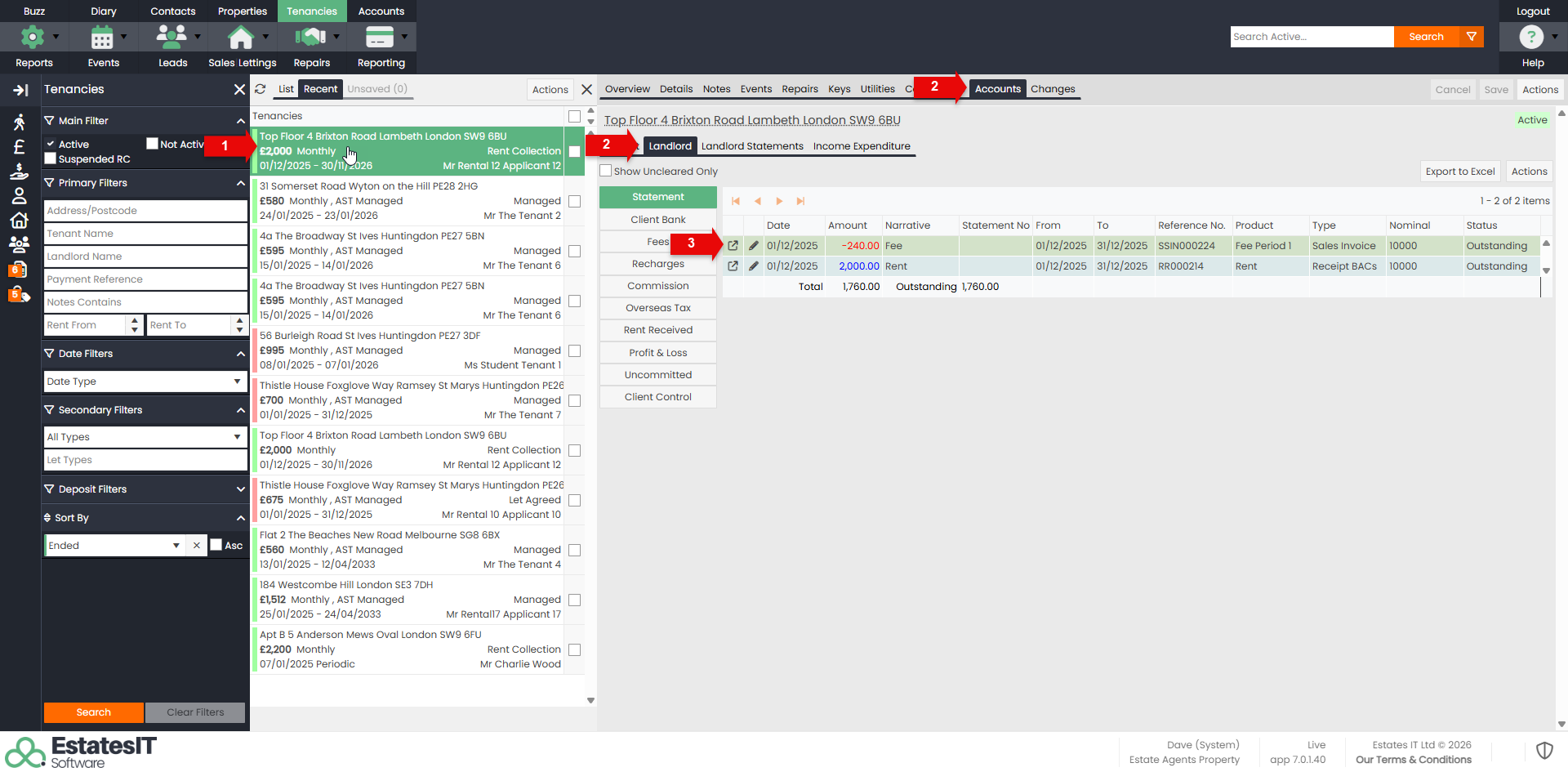
Task: Click the refresh icon beside List
Action: 261,89
